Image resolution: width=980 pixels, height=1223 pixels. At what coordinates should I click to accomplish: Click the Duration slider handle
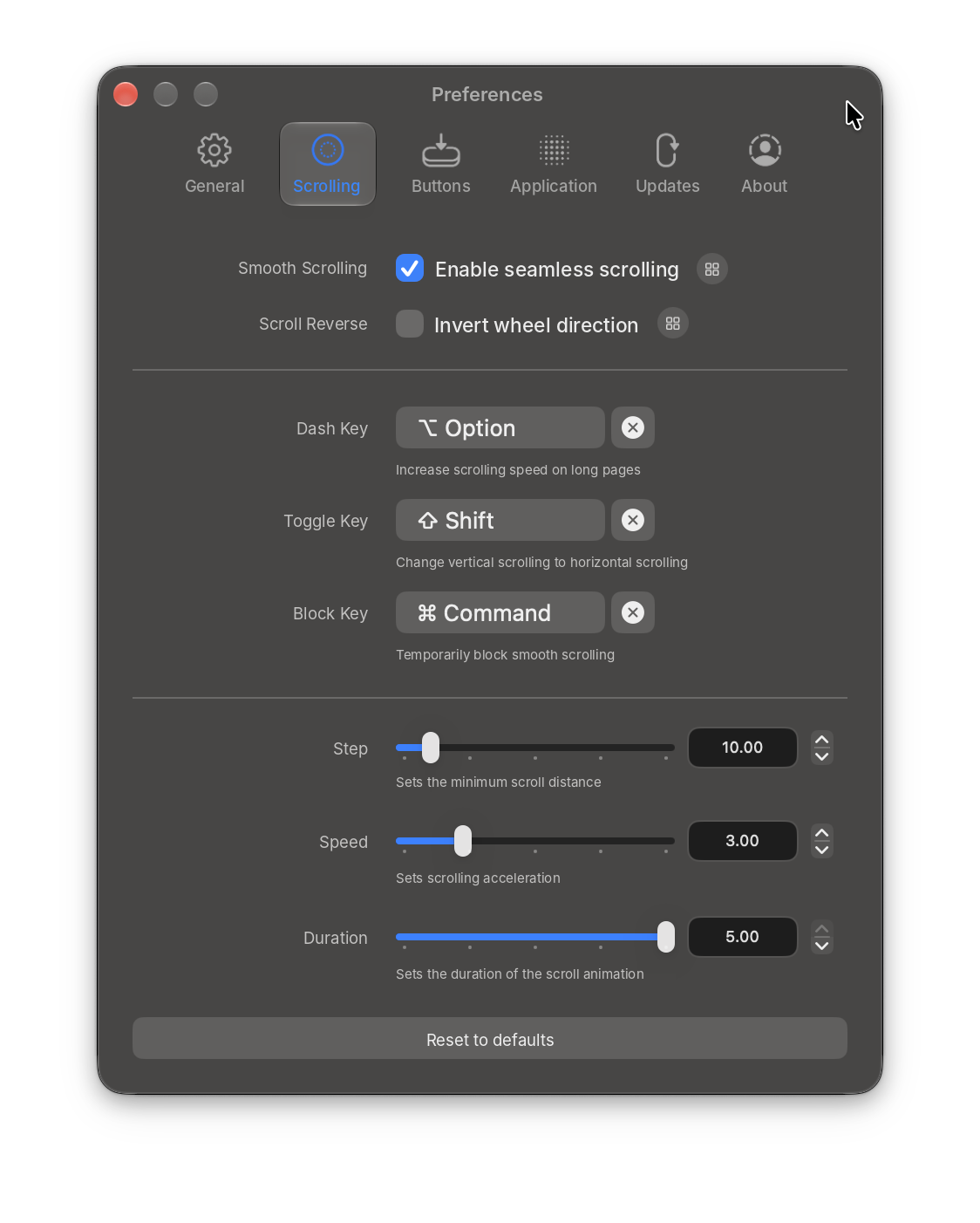666,937
